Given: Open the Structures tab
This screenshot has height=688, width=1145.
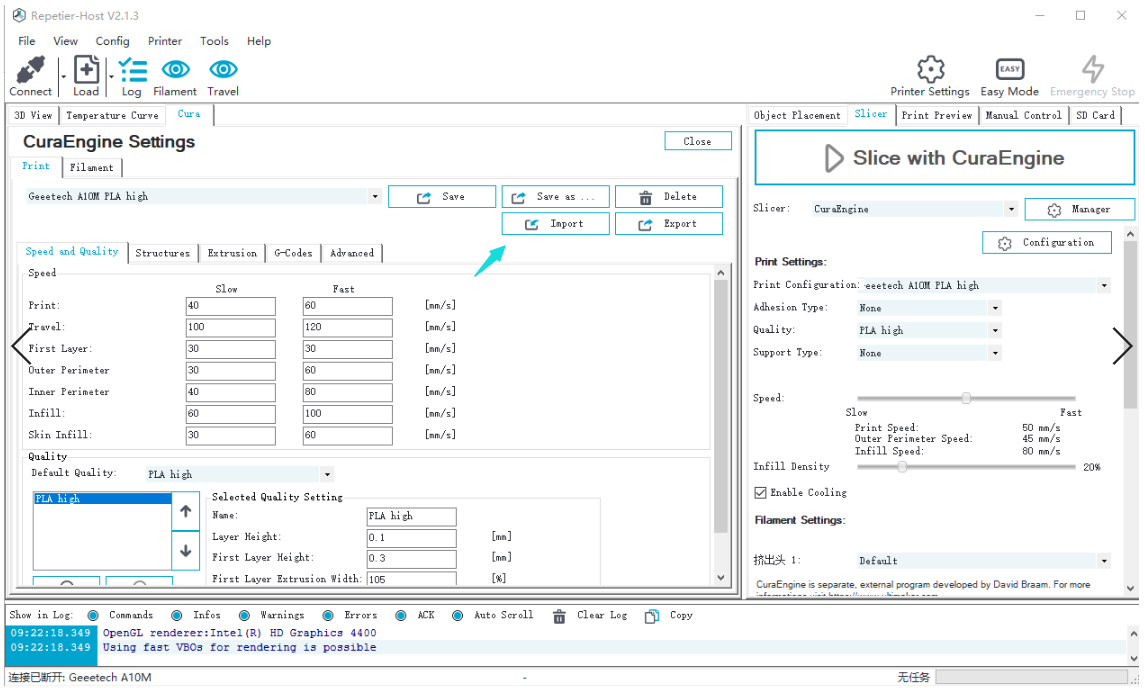Looking at the screenshot, I should 162,253.
